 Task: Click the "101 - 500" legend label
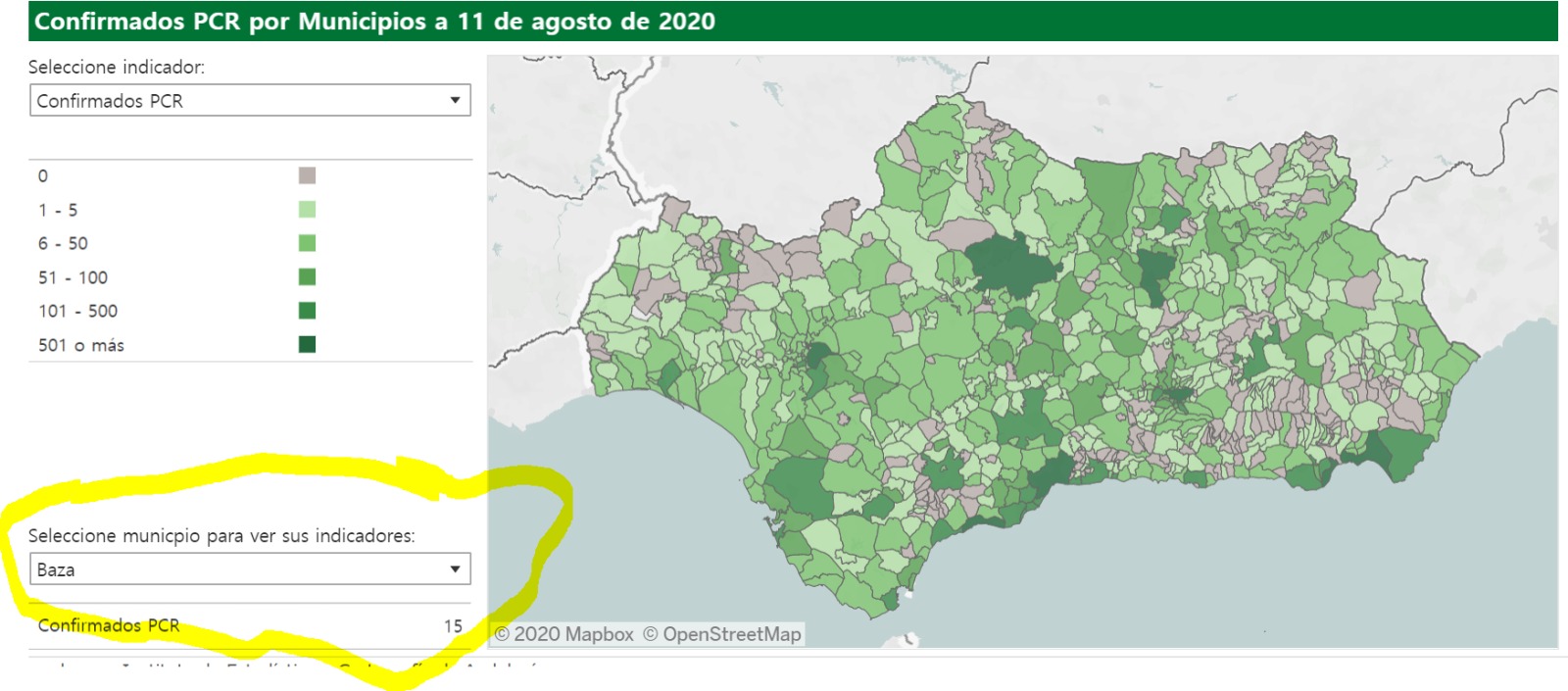(x=77, y=311)
